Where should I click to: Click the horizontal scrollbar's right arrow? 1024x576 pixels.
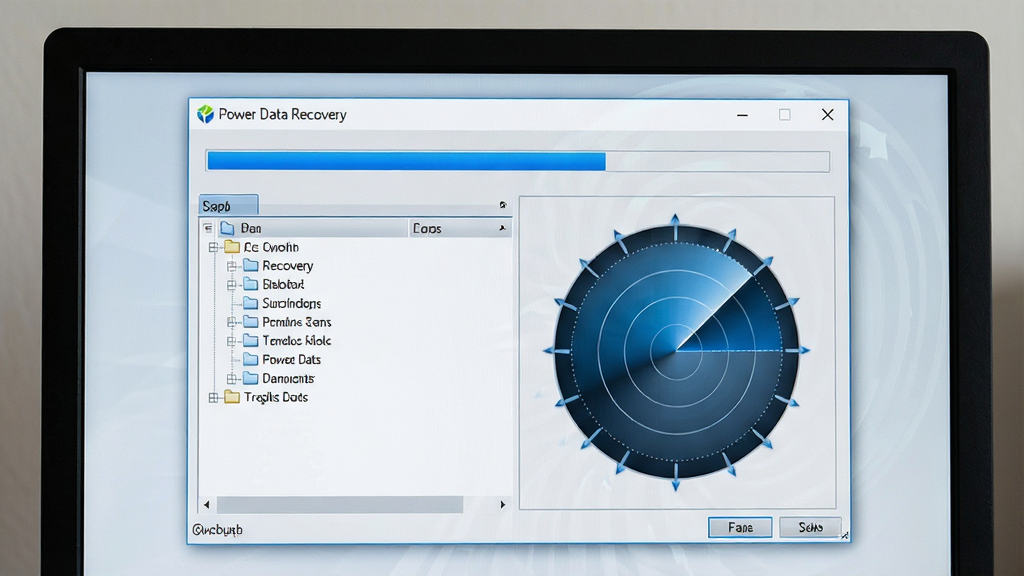pyautogui.click(x=502, y=504)
